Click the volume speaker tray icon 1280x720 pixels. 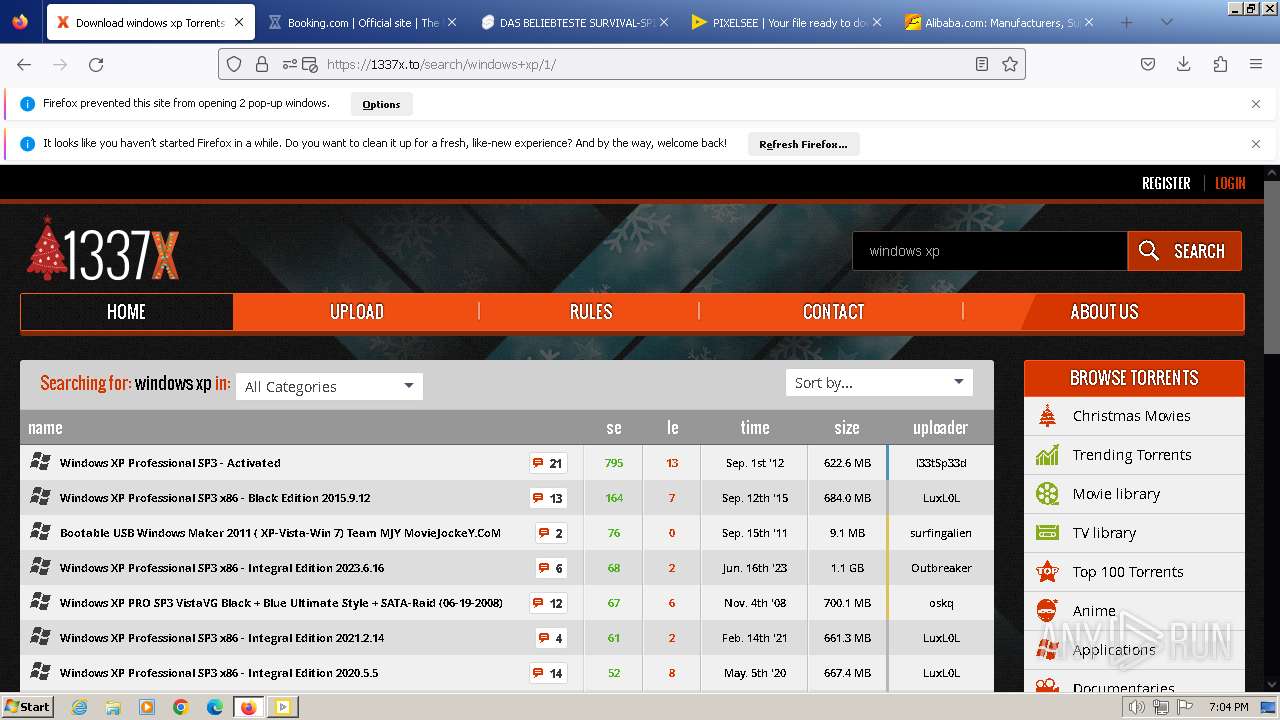(1137, 707)
